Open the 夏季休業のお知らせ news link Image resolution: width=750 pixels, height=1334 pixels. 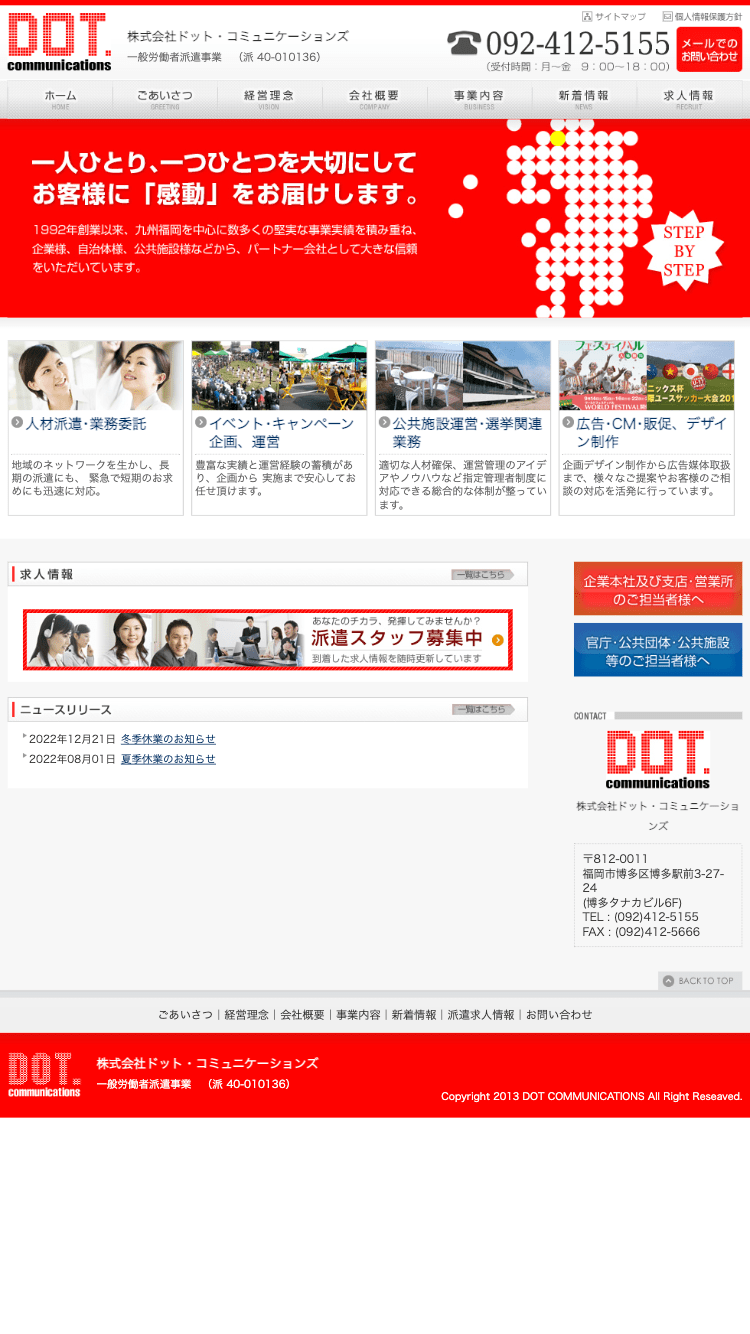(168, 759)
